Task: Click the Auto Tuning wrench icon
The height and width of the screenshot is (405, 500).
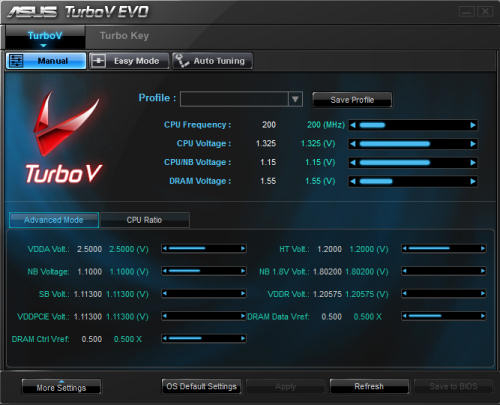Action: [182, 61]
